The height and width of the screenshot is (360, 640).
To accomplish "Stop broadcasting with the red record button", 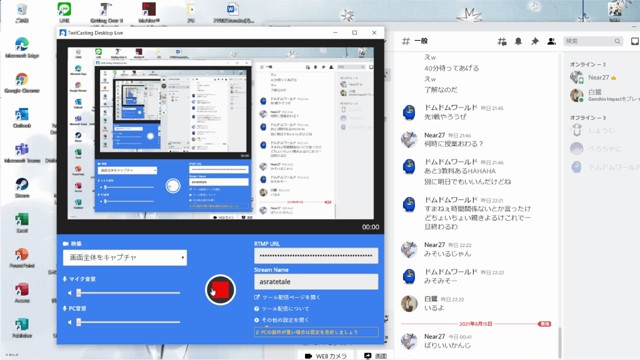I will pyautogui.click(x=220, y=290).
